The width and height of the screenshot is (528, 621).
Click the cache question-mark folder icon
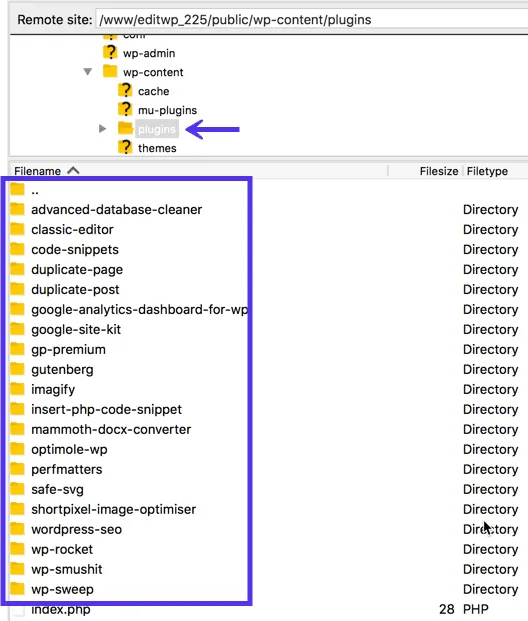pos(125,90)
